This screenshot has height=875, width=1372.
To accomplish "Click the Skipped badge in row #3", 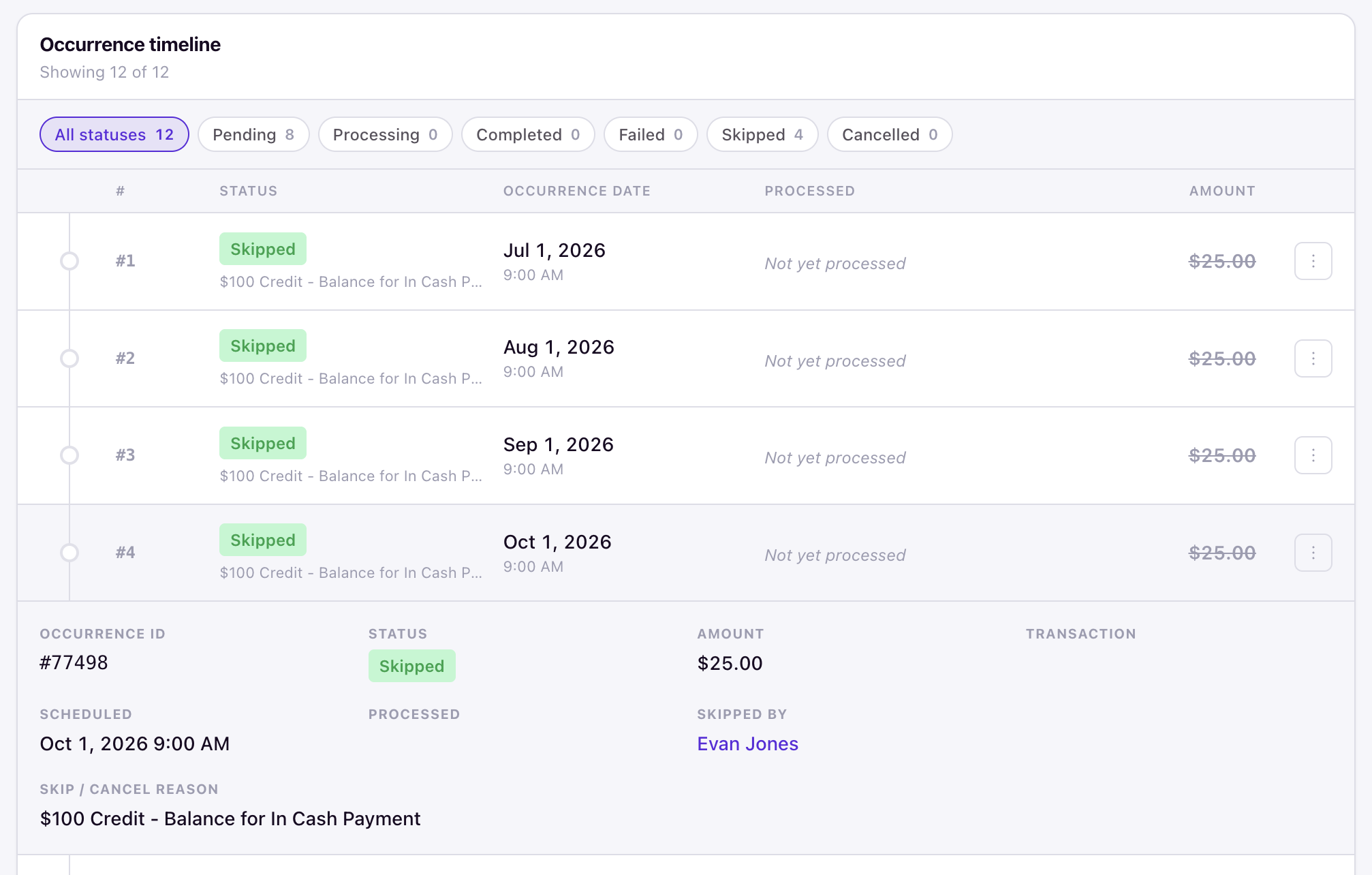I will click(263, 443).
